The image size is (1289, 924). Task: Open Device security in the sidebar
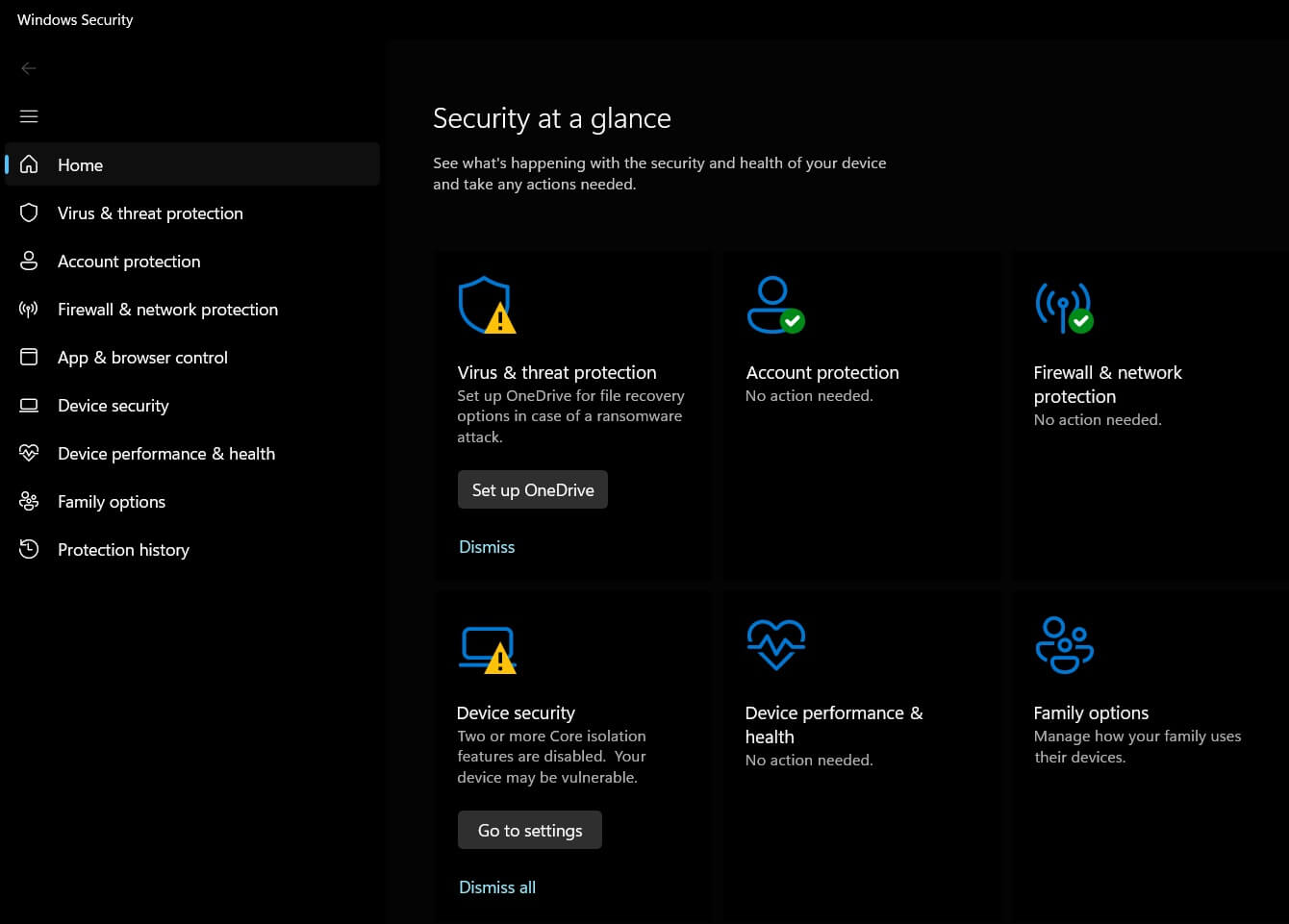113,405
